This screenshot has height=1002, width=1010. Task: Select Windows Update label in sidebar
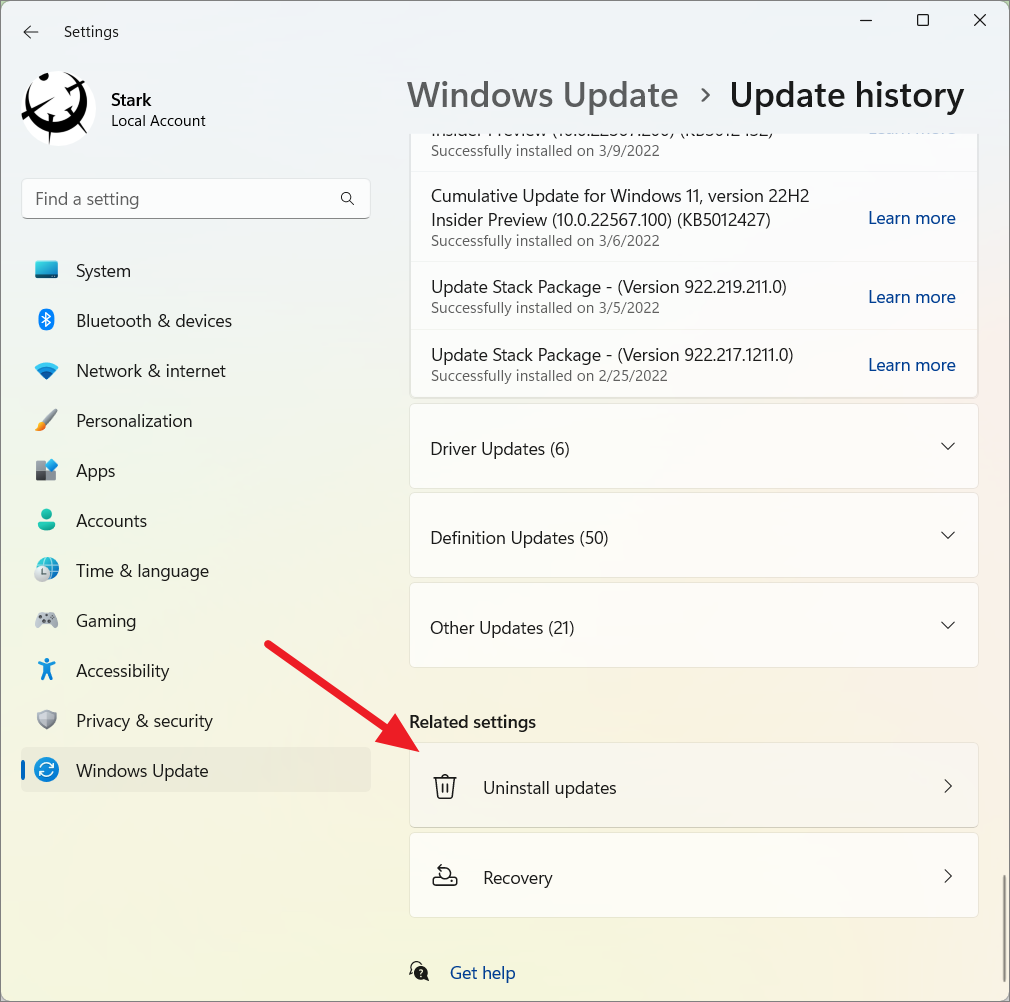click(x=142, y=771)
